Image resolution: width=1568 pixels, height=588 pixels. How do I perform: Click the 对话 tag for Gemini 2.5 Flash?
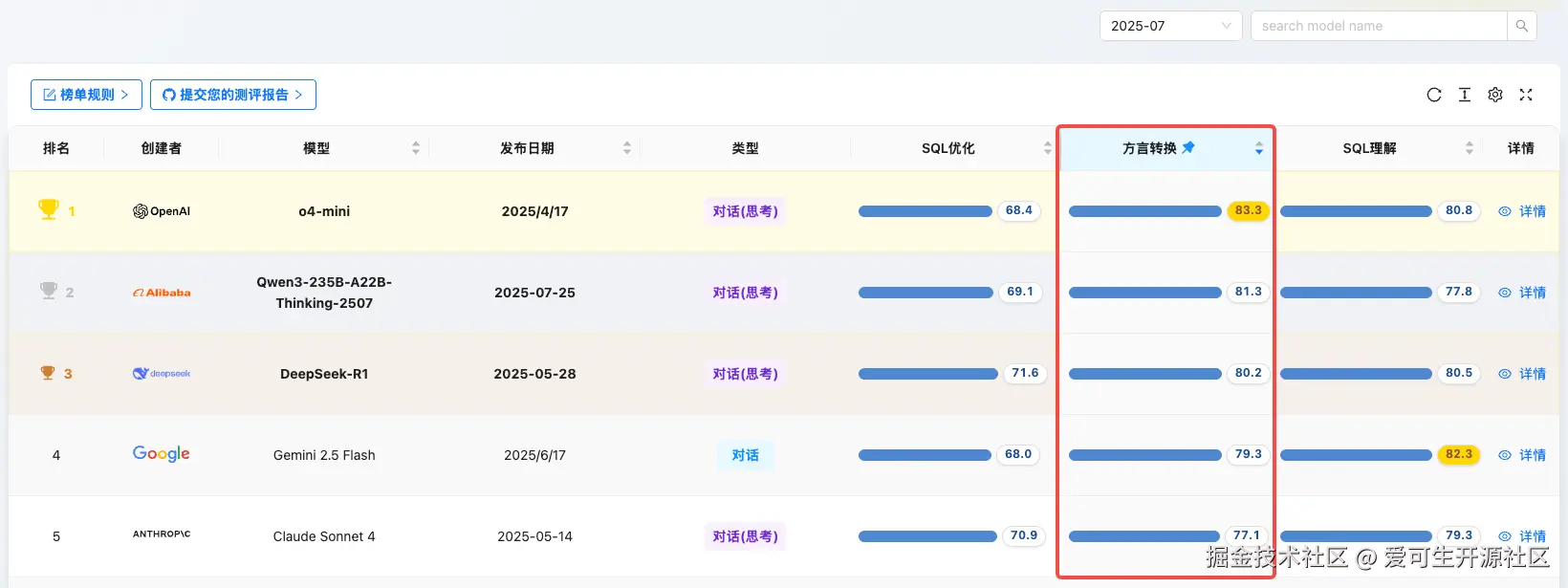point(745,455)
